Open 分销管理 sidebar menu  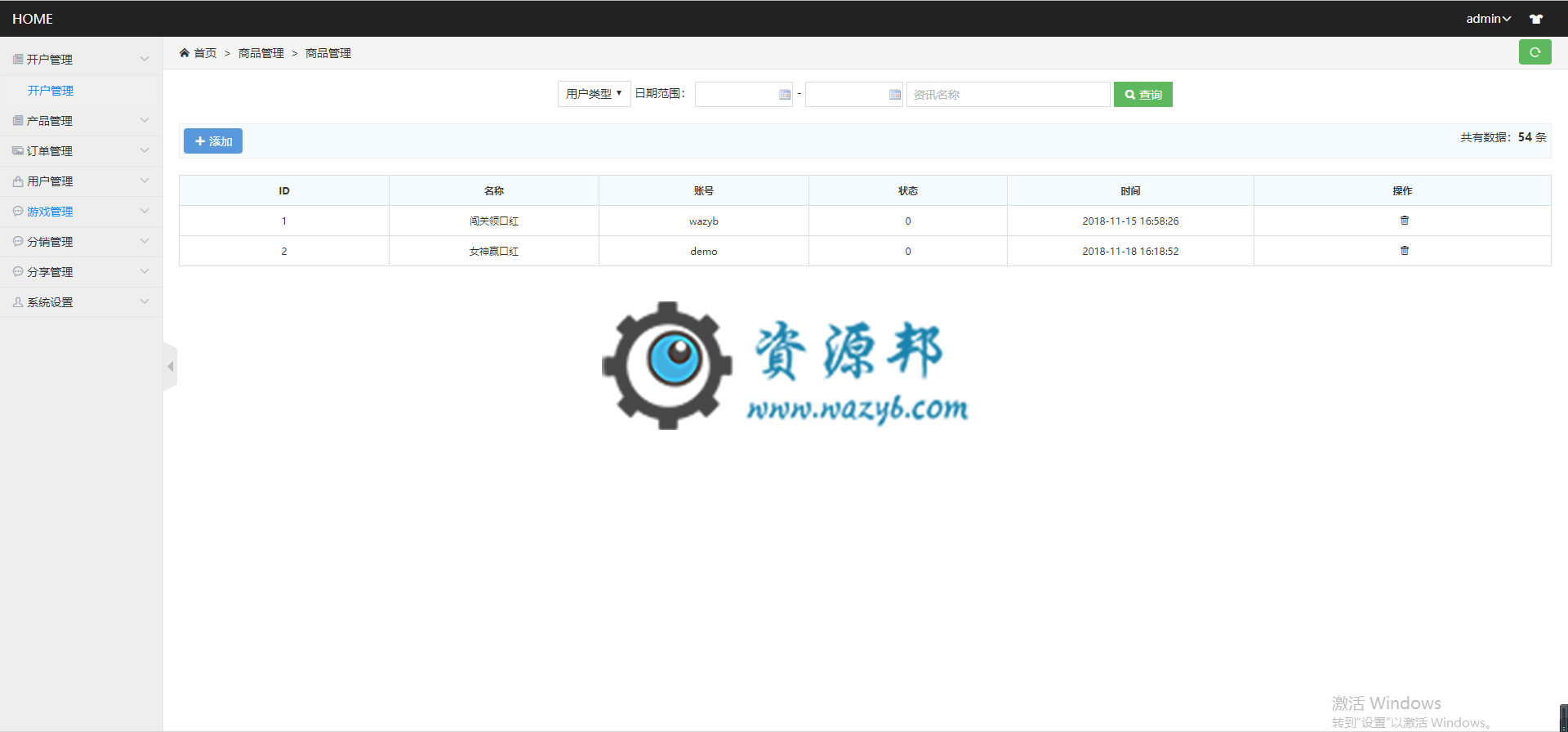coord(82,241)
